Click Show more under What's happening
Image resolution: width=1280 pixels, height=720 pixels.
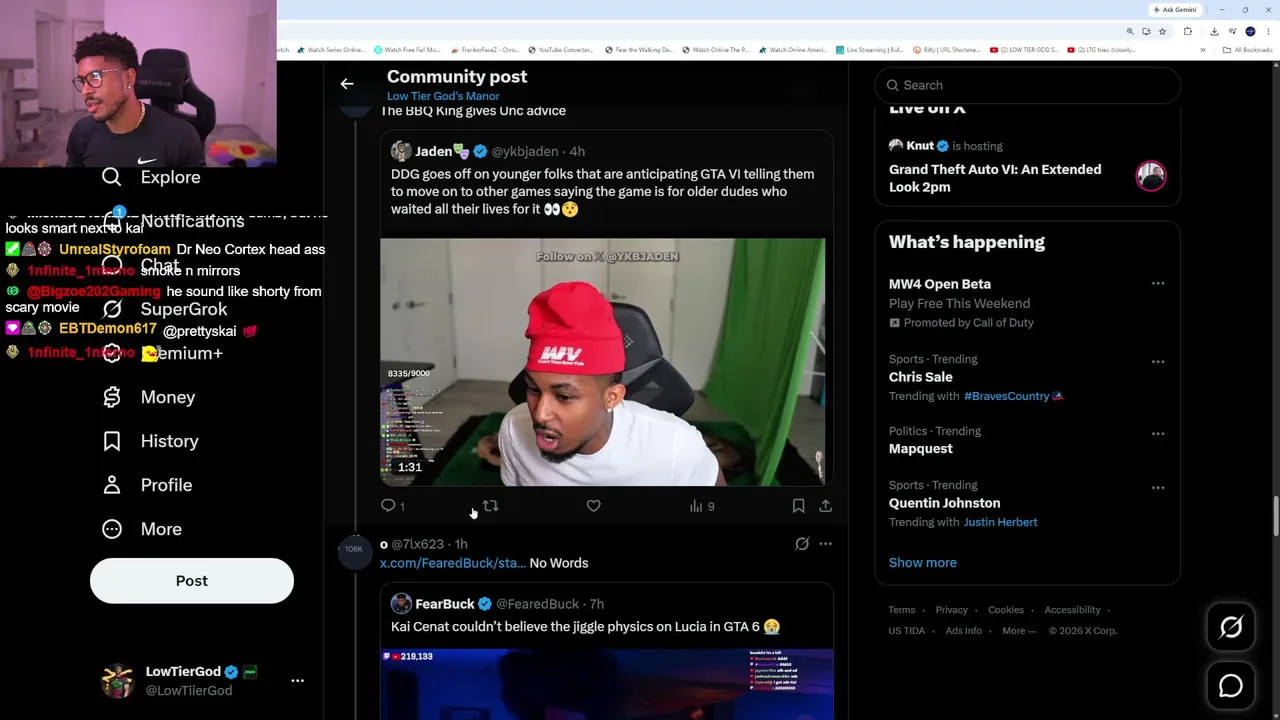(922, 563)
